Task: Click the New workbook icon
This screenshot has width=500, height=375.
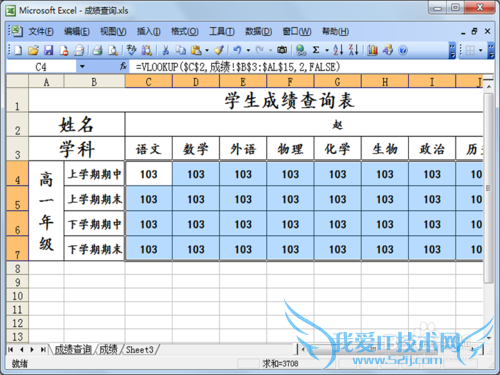Action: [x=18, y=50]
